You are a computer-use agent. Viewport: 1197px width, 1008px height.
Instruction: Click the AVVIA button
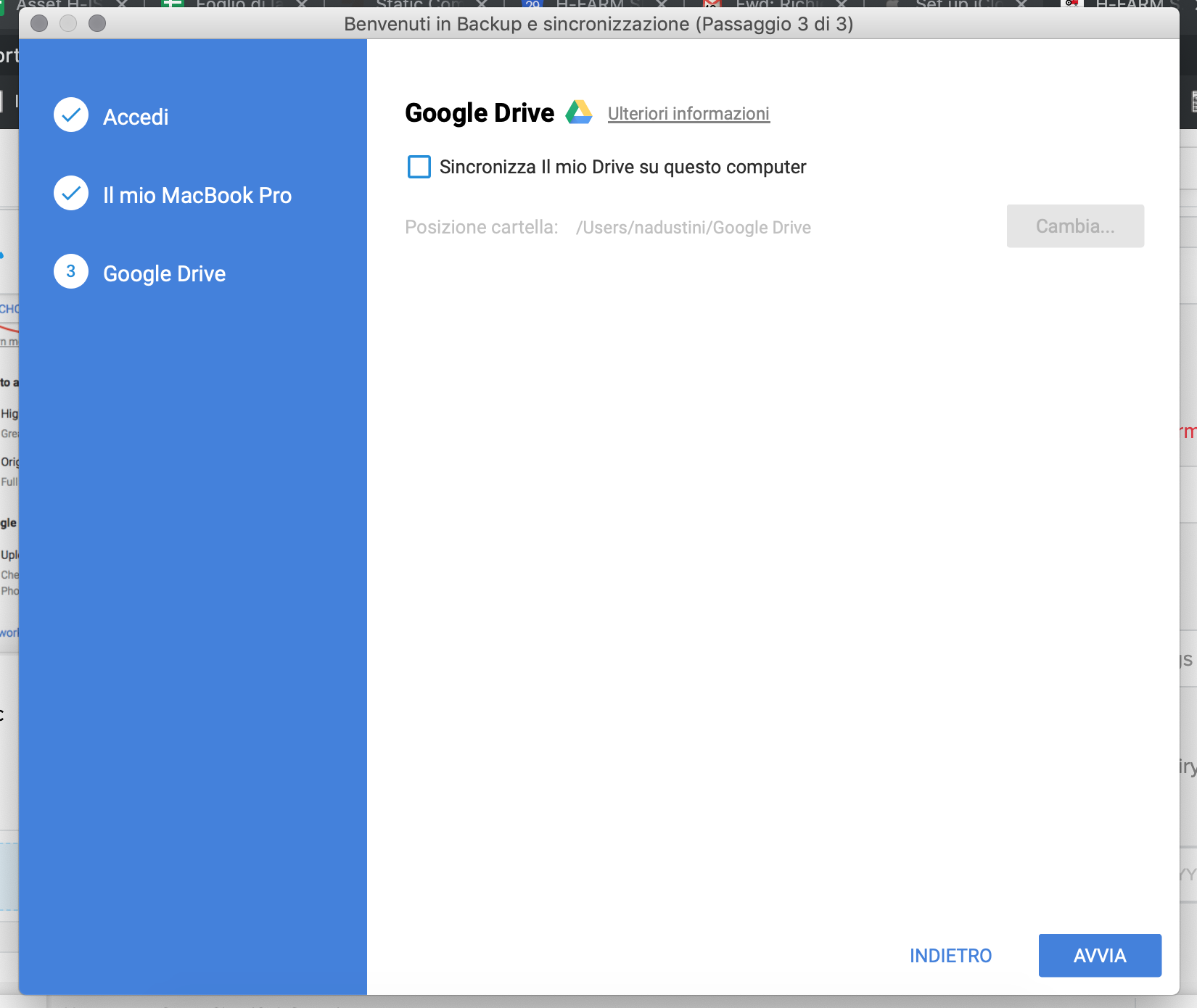(1100, 956)
